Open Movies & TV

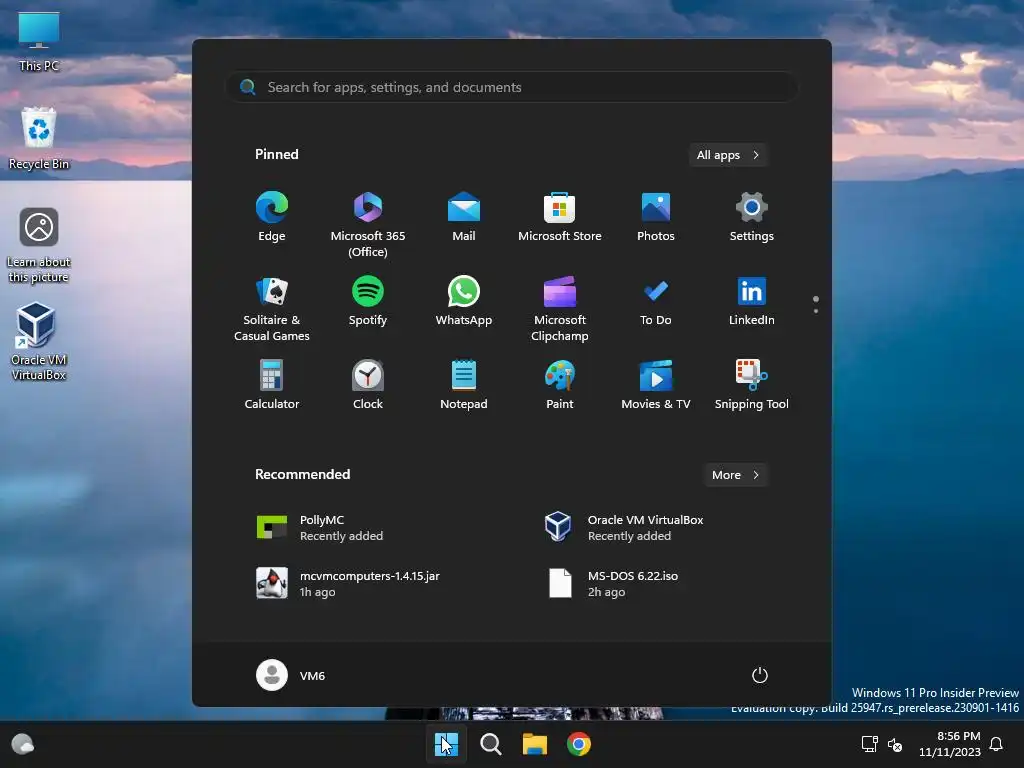(656, 385)
